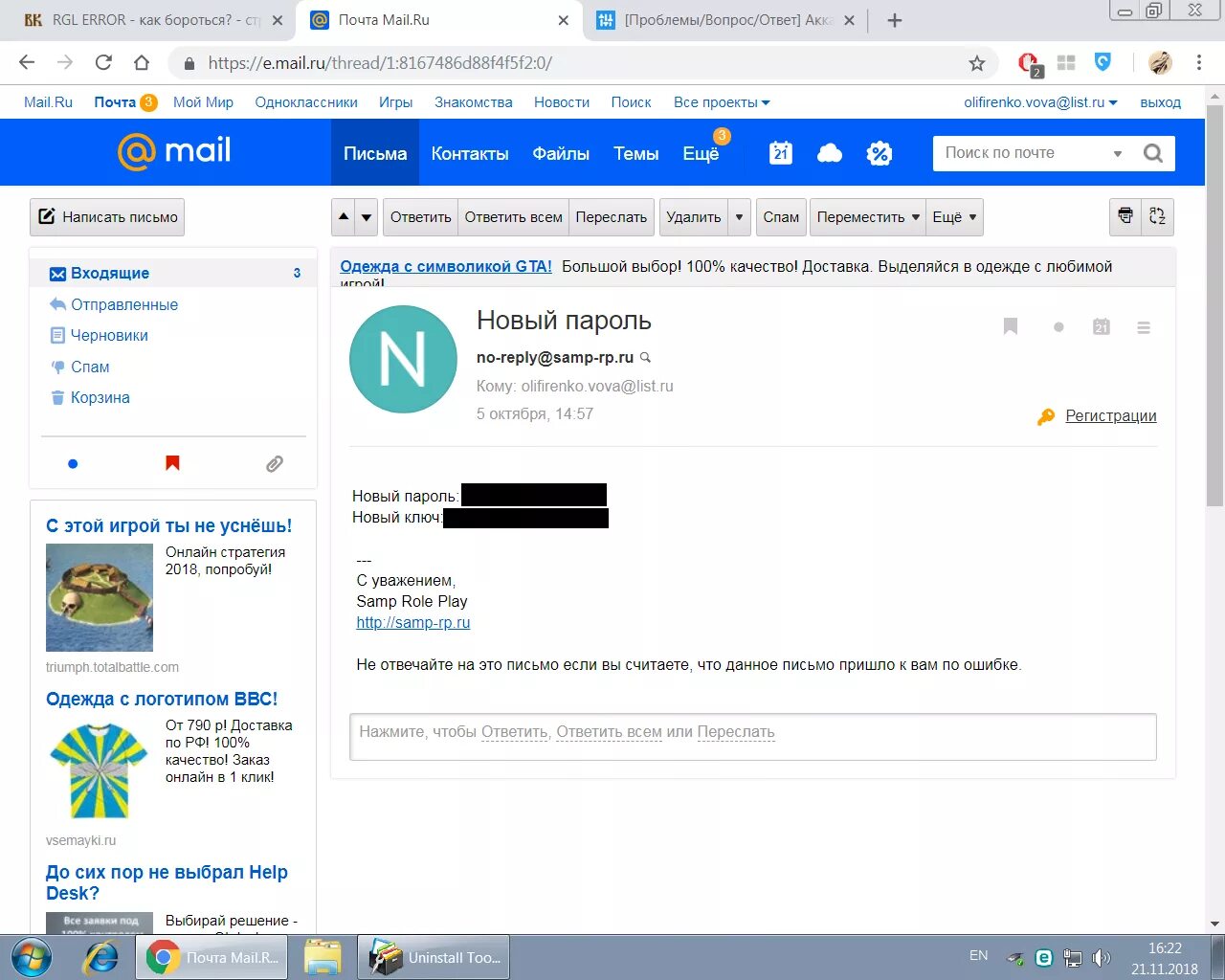Create calendar event from letter icon
The image size is (1225, 980).
click(1102, 327)
